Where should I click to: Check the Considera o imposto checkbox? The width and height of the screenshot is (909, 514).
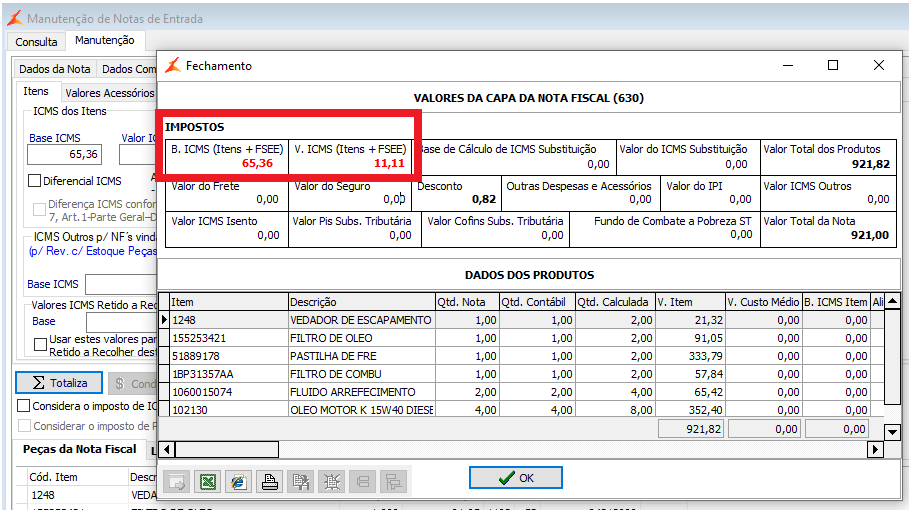pos(24,406)
